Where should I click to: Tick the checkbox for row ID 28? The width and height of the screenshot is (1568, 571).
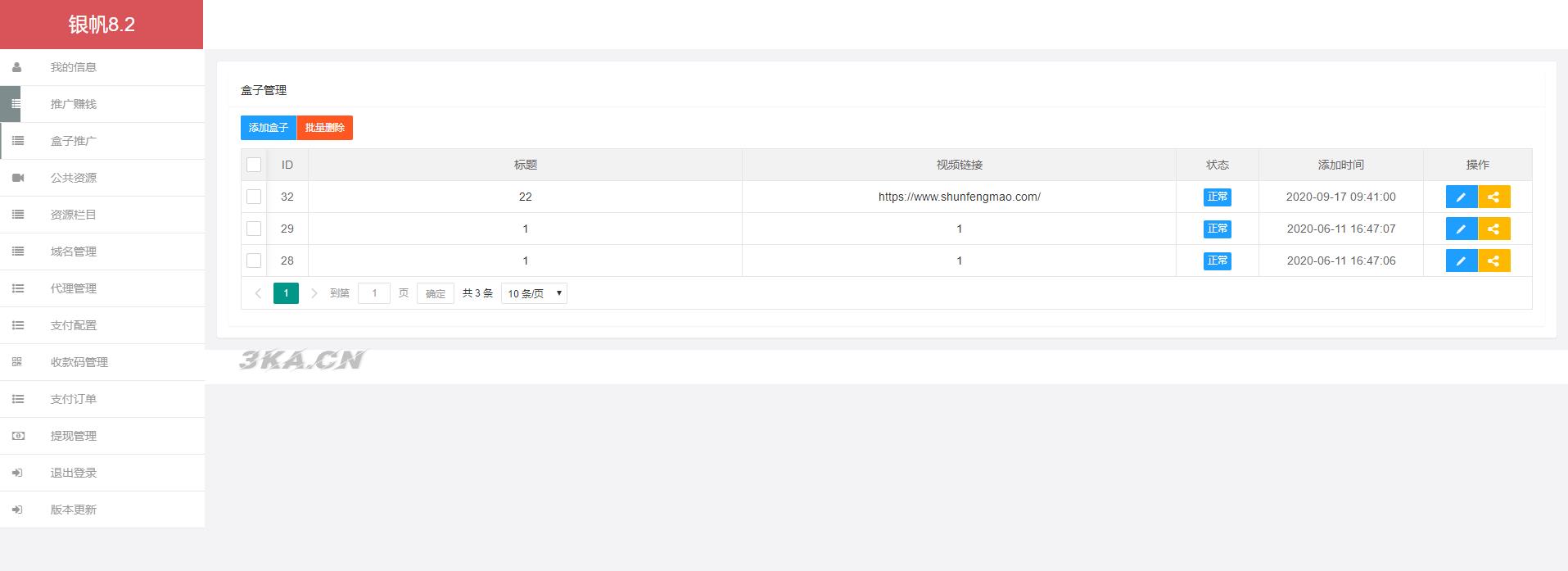click(x=254, y=261)
